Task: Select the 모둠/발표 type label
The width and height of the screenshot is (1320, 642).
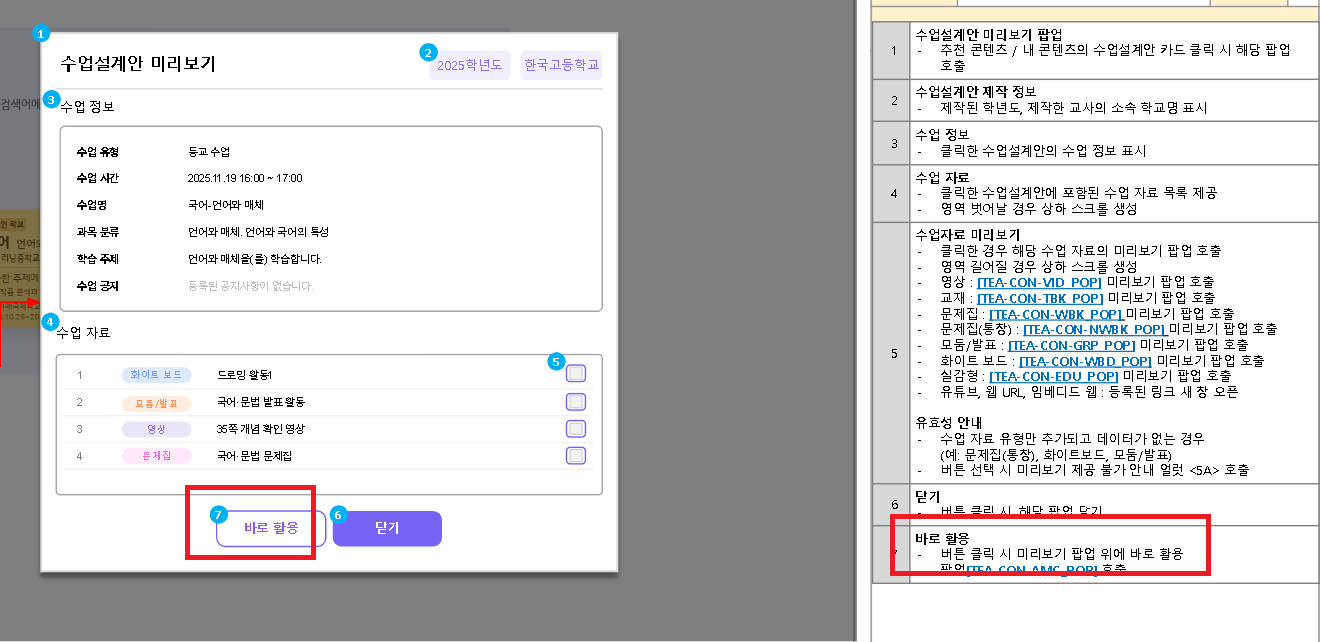Action: pos(156,402)
